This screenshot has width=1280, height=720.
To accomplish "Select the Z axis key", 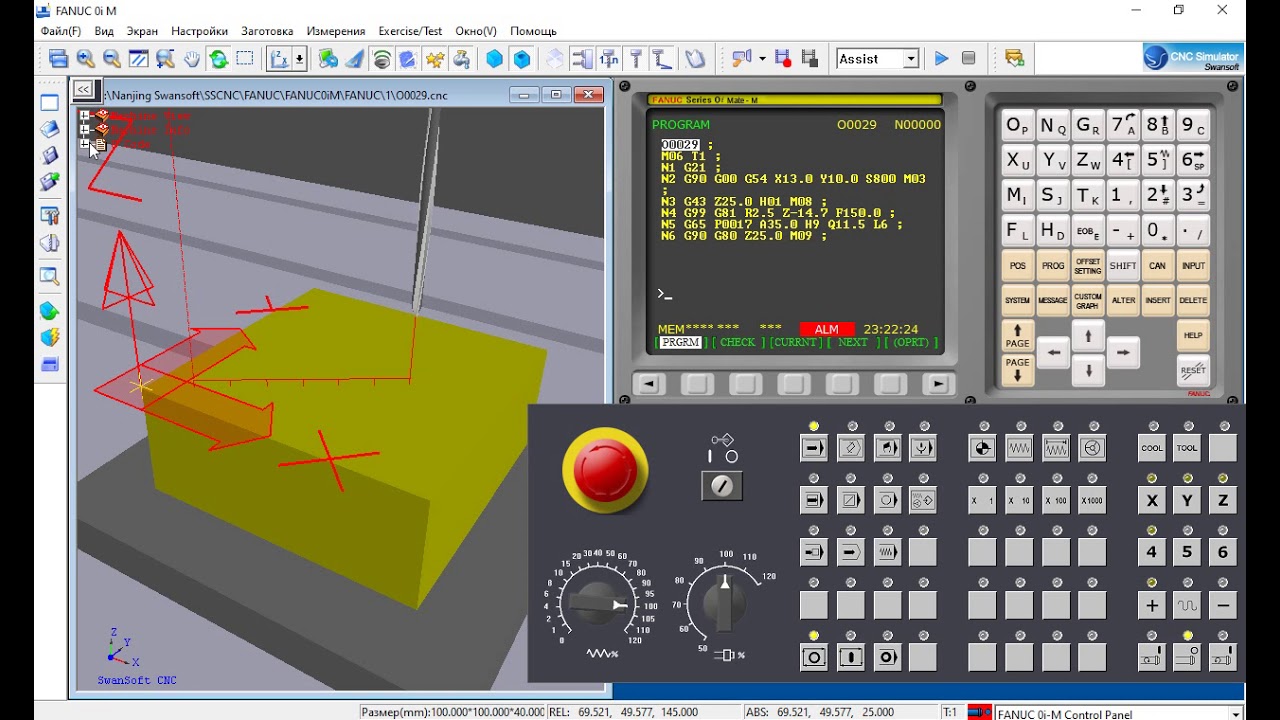I will click(x=1222, y=500).
